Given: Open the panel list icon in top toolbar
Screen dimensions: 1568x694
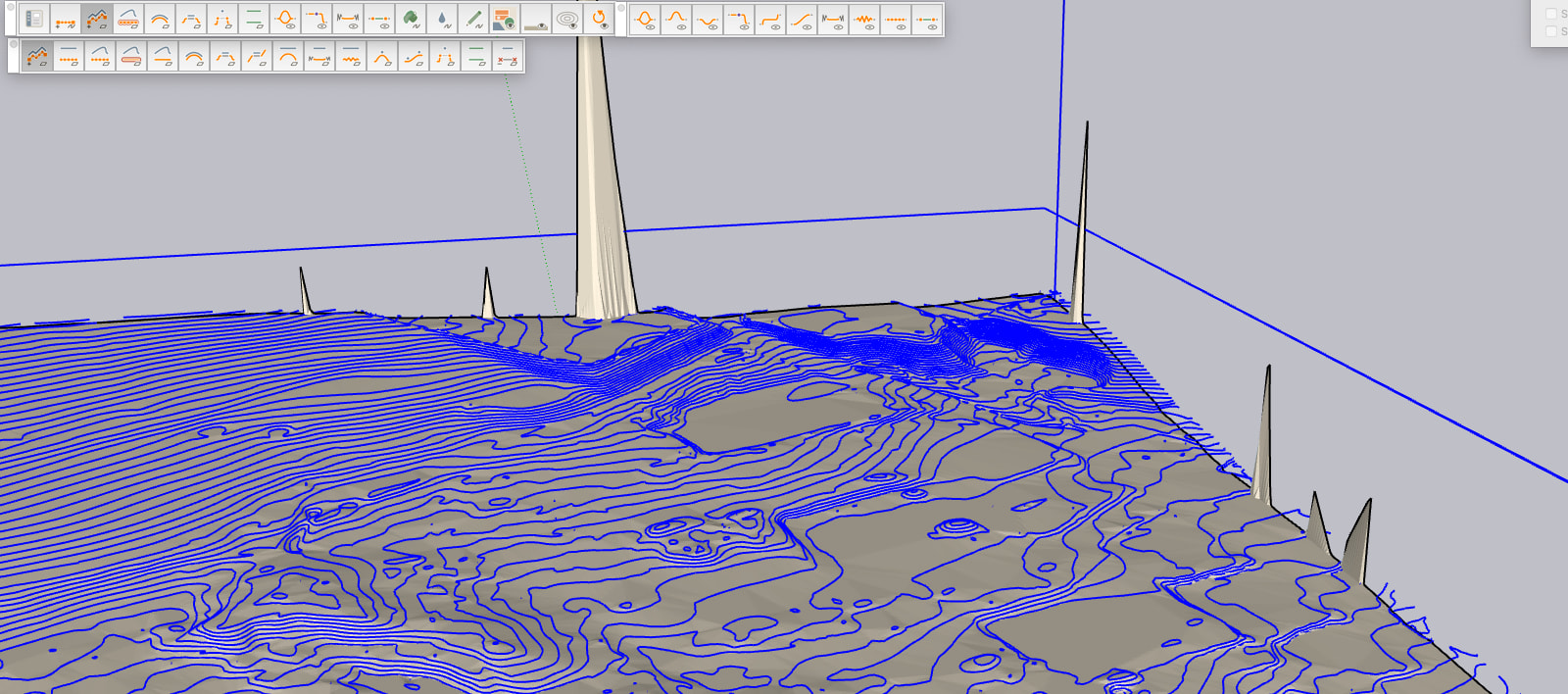Looking at the screenshot, I should [x=34, y=19].
